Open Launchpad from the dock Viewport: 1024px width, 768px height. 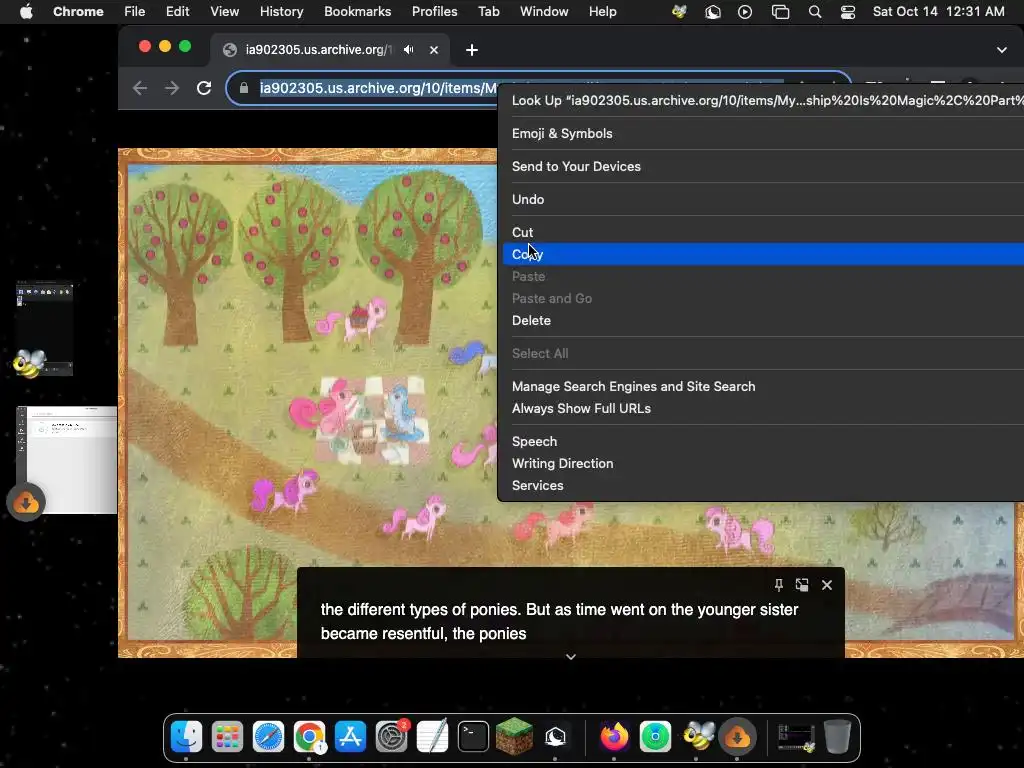click(227, 737)
